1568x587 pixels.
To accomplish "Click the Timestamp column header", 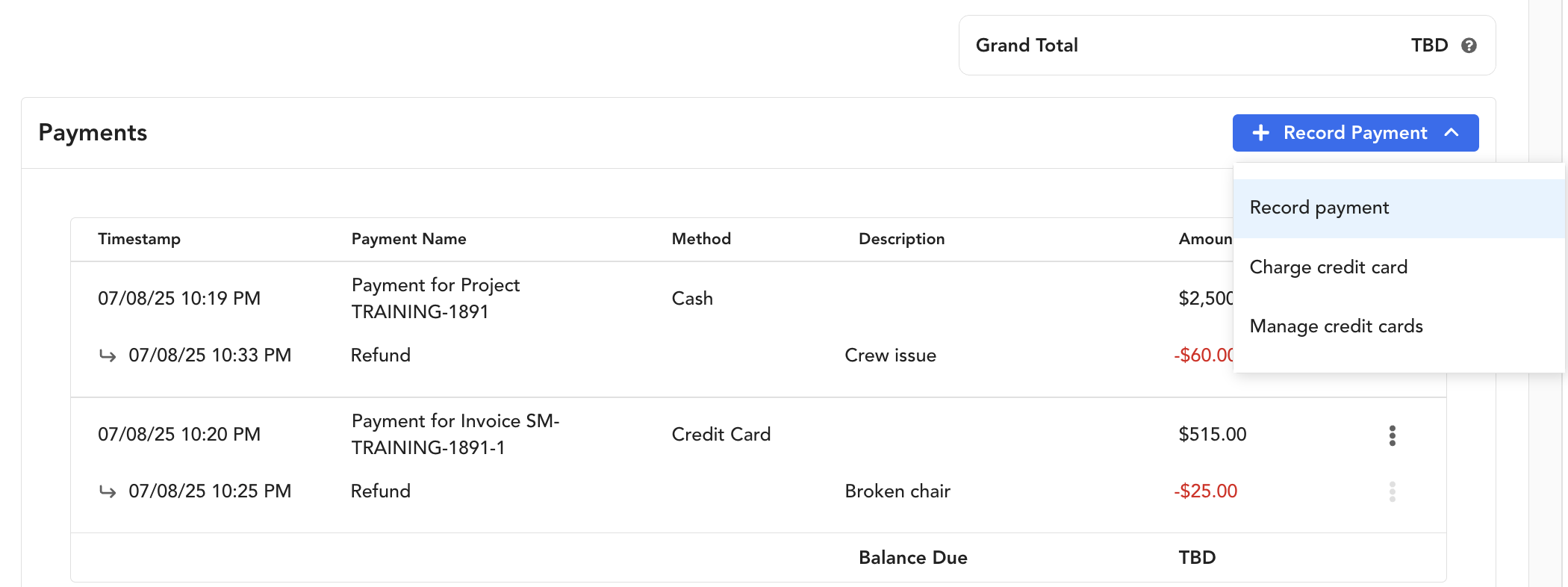I will [139, 239].
